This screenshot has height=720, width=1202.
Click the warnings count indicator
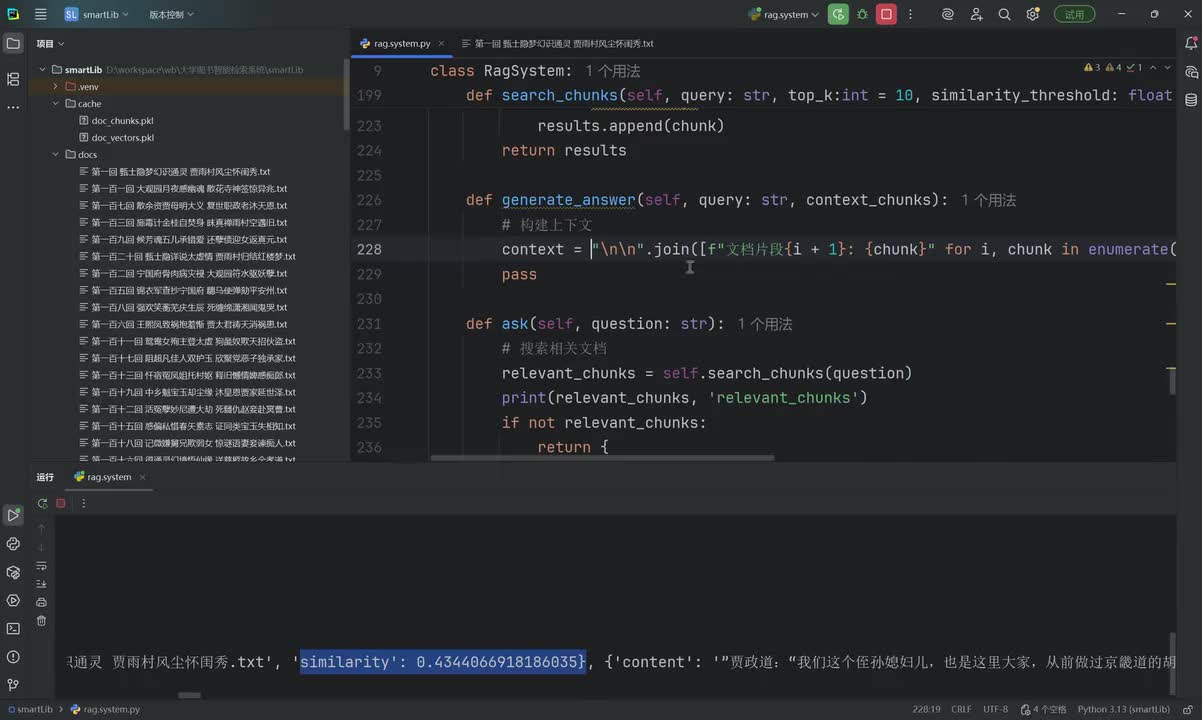tap(1092, 68)
